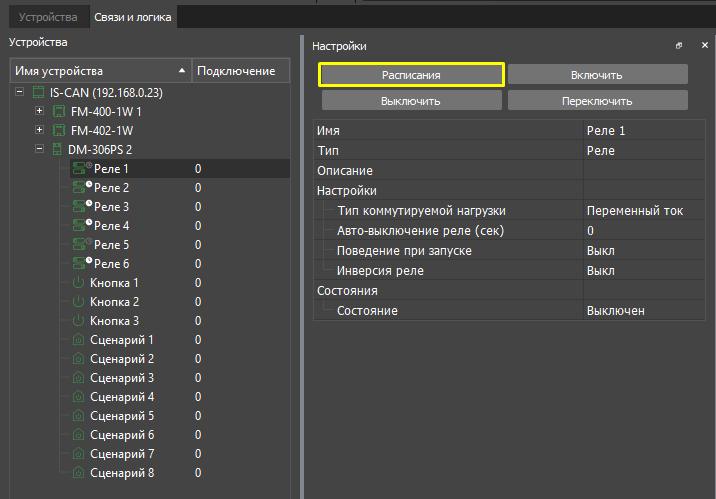Expand the FM-402-1W tree node

coord(40,130)
